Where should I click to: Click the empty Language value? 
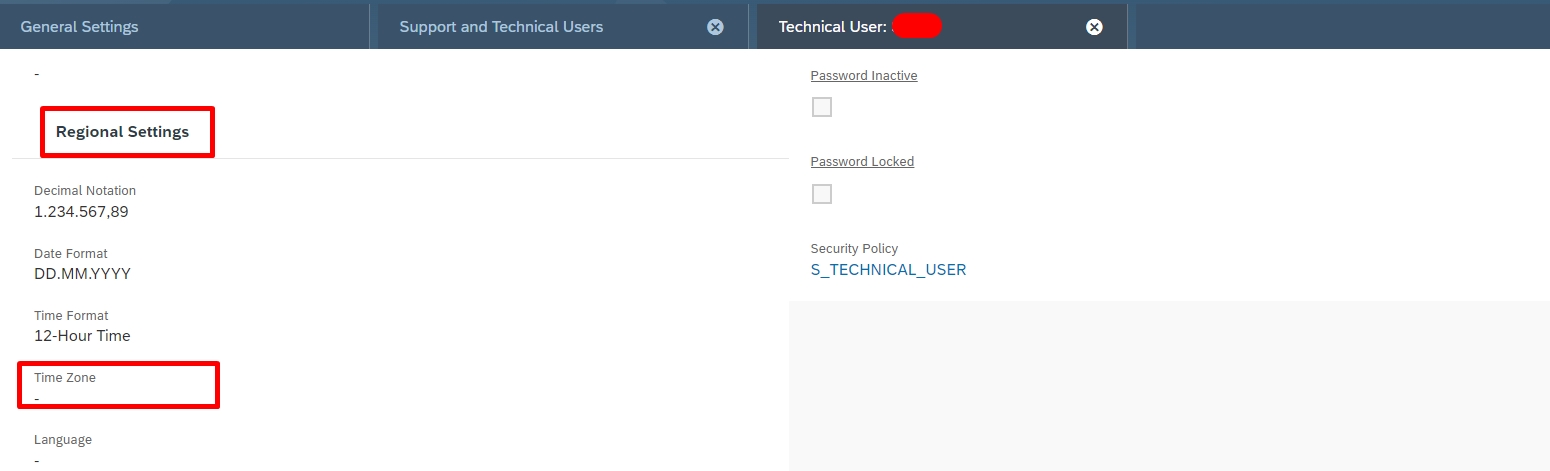(x=37, y=460)
